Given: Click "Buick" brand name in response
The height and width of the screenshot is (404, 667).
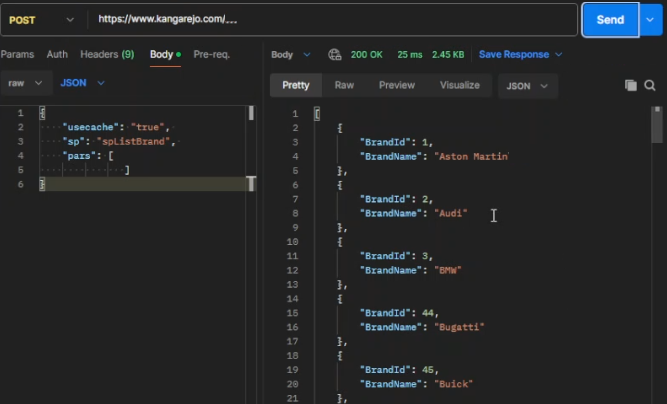Looking at the screenshot, I should [453, 384].
